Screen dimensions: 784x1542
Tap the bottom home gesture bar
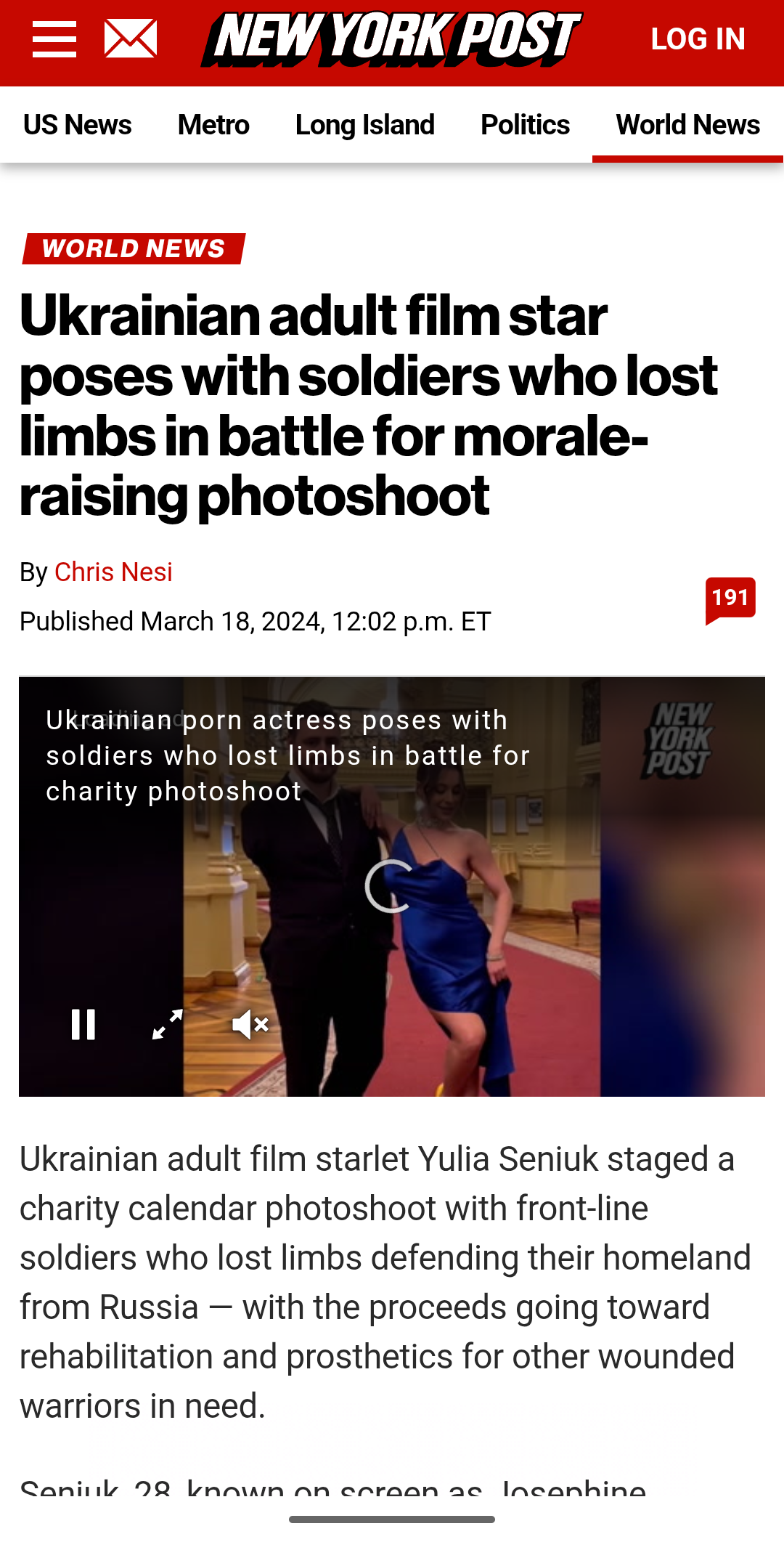click(x=392, y=1519)
